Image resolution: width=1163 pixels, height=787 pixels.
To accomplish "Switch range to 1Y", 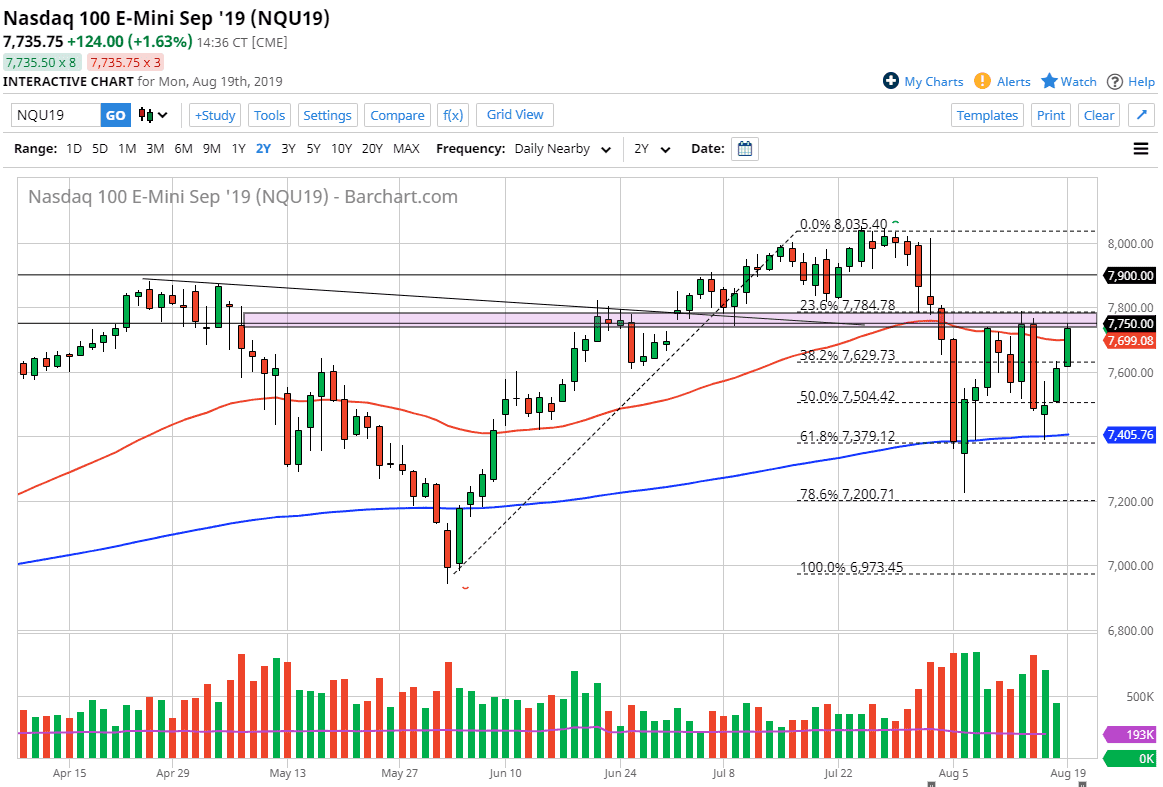I will click(238, 148).
